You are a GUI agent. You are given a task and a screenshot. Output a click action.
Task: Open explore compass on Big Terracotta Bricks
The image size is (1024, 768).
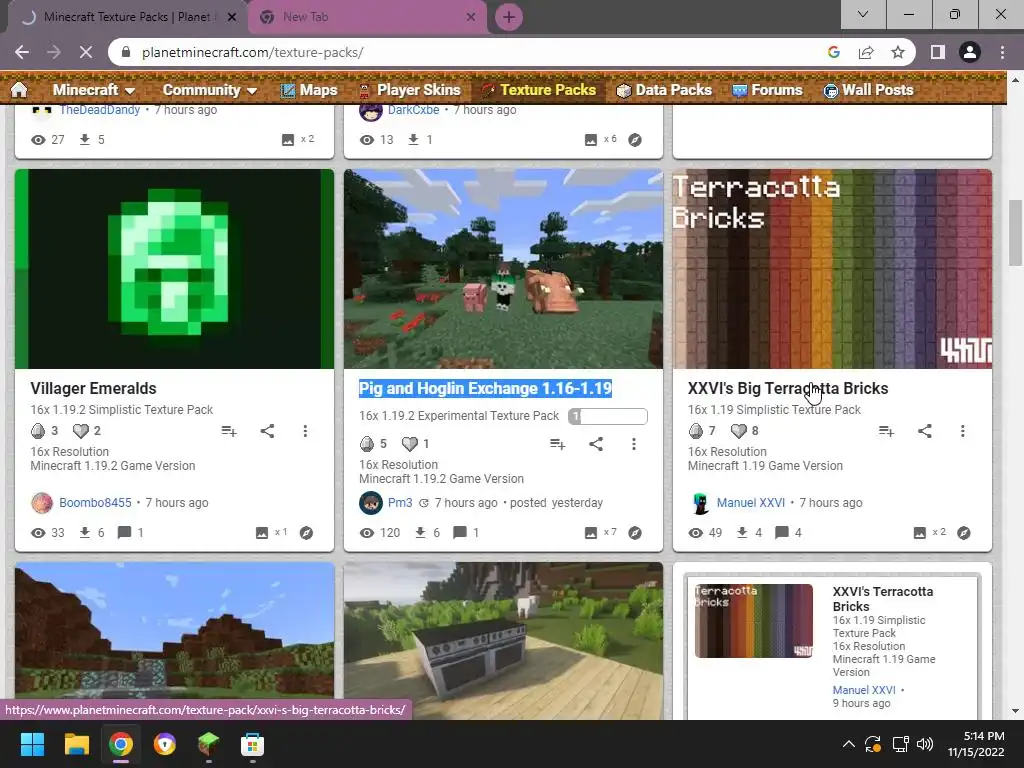coord(963,533)
